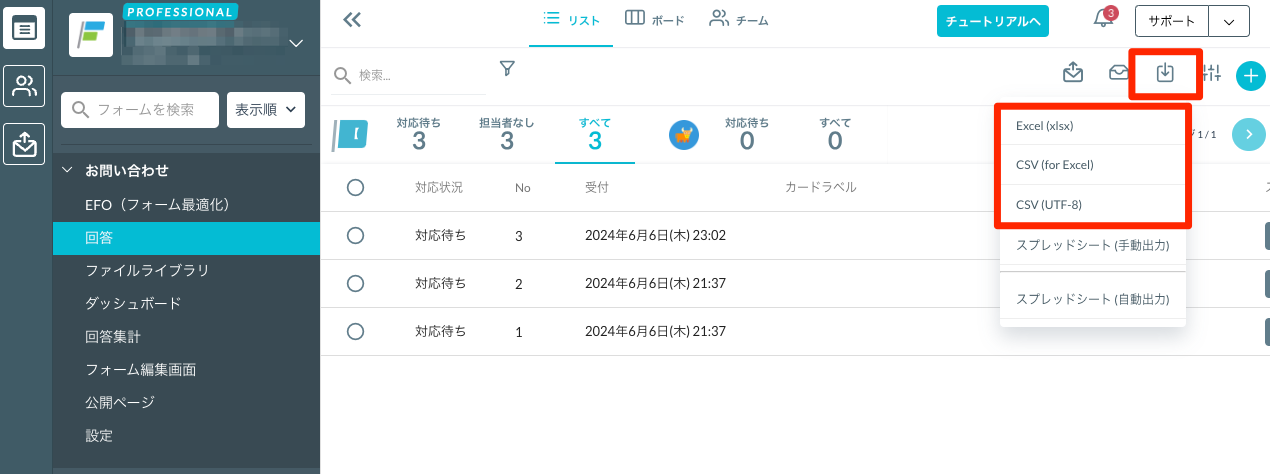Collapse the お問い合わせ form tree
Viewport: 1270px width, 474px height.
click(x=68, y=171)
